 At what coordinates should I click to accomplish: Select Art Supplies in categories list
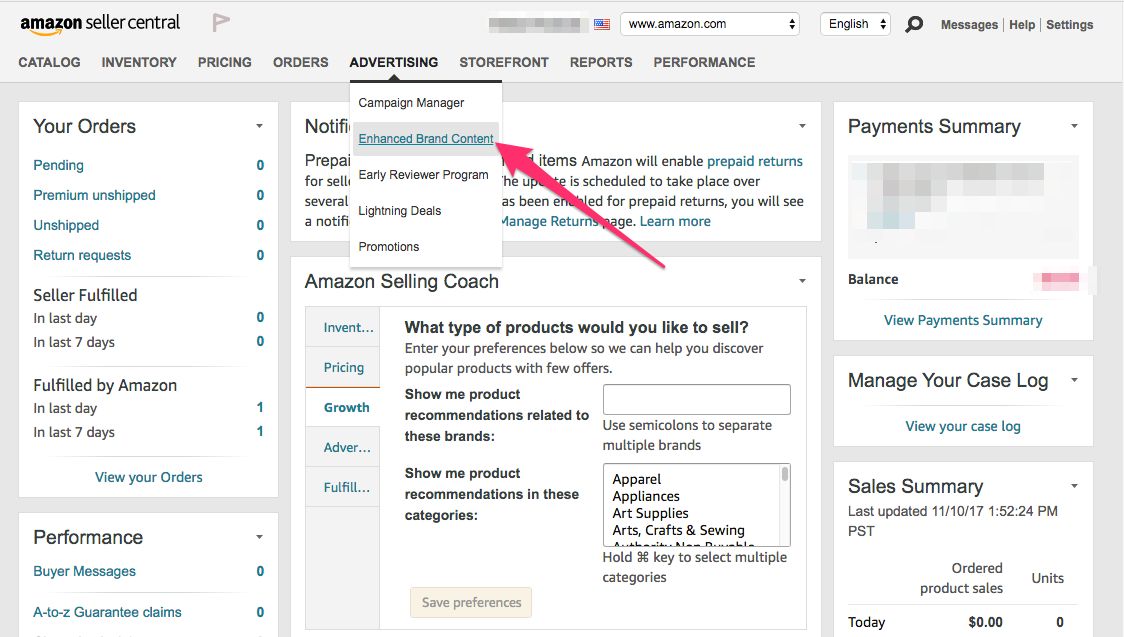pos(650,513)
